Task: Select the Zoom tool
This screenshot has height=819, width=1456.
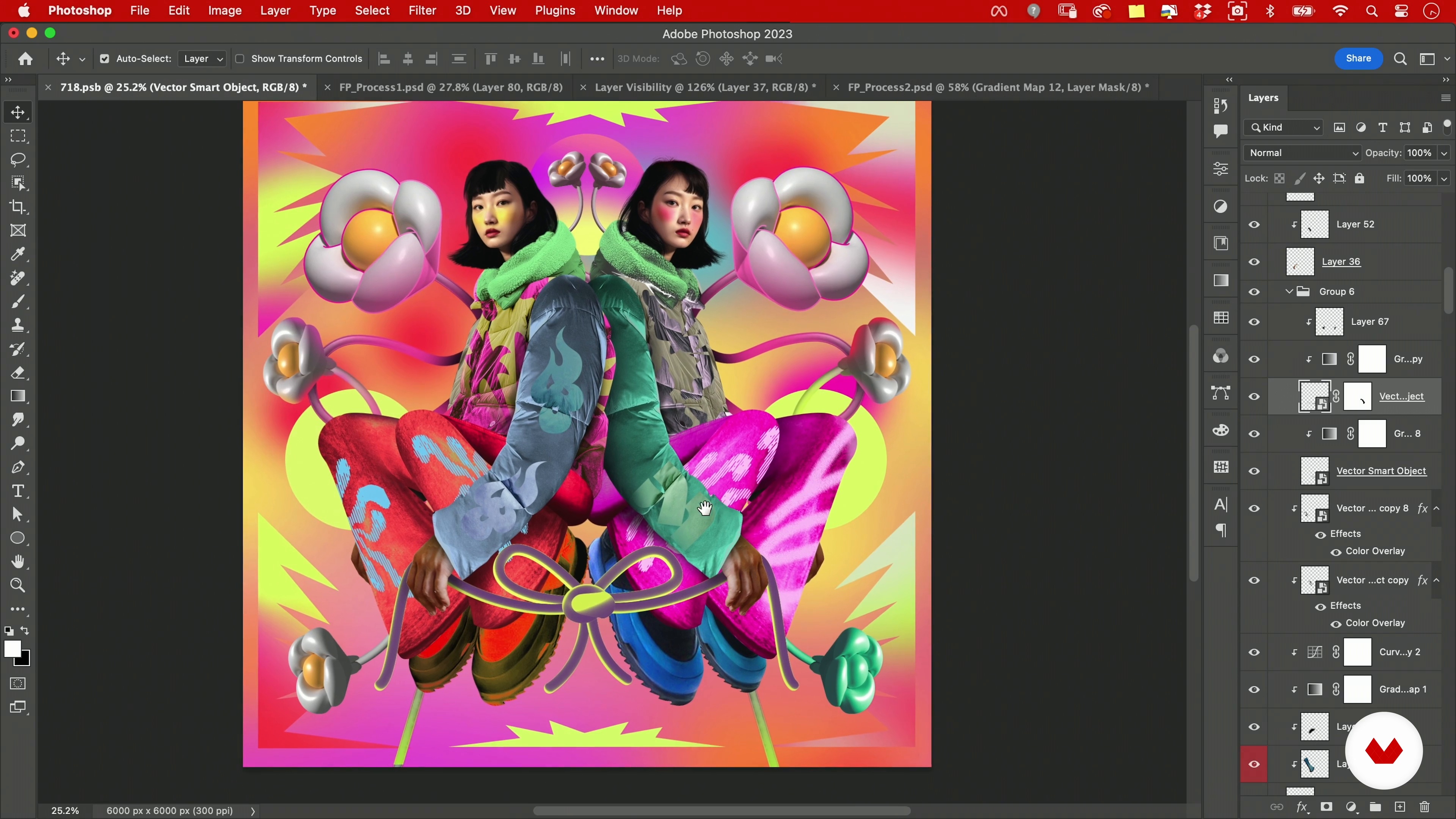Action: click(x=18, y=585)
